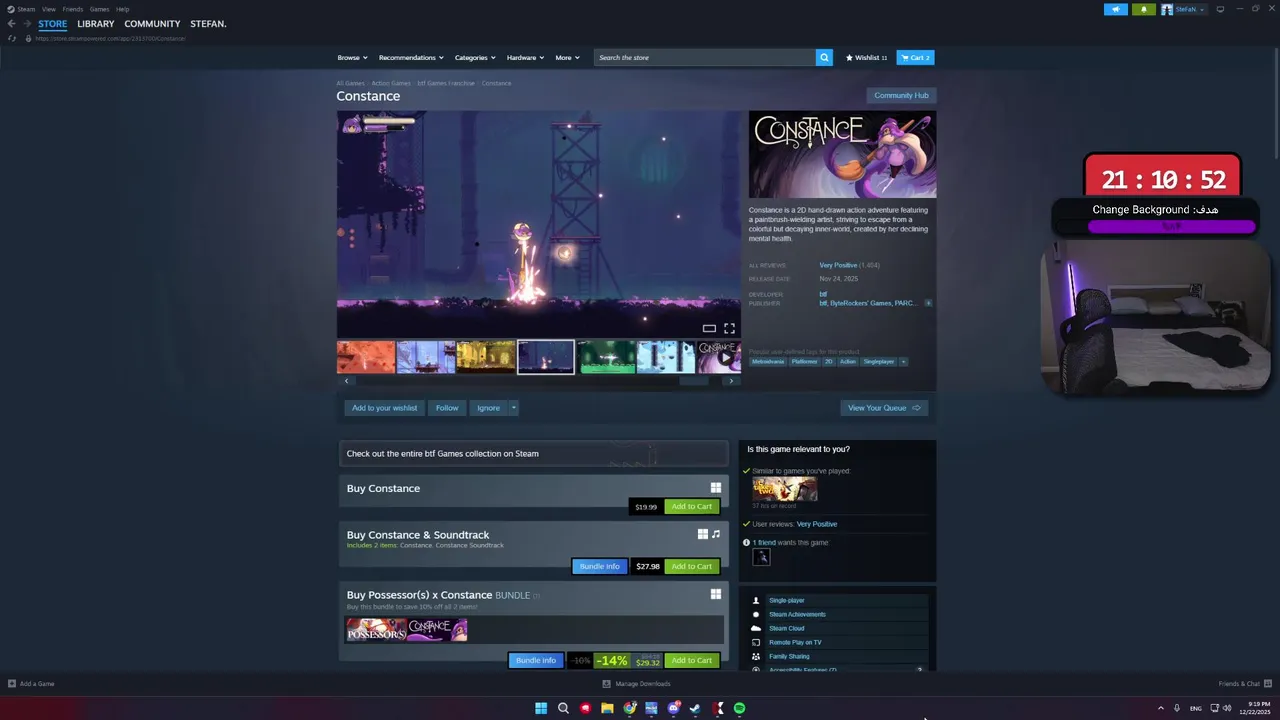
Task: Add Possessor(s) x Constance bundle to cart
Action: (x=691, y=660)
